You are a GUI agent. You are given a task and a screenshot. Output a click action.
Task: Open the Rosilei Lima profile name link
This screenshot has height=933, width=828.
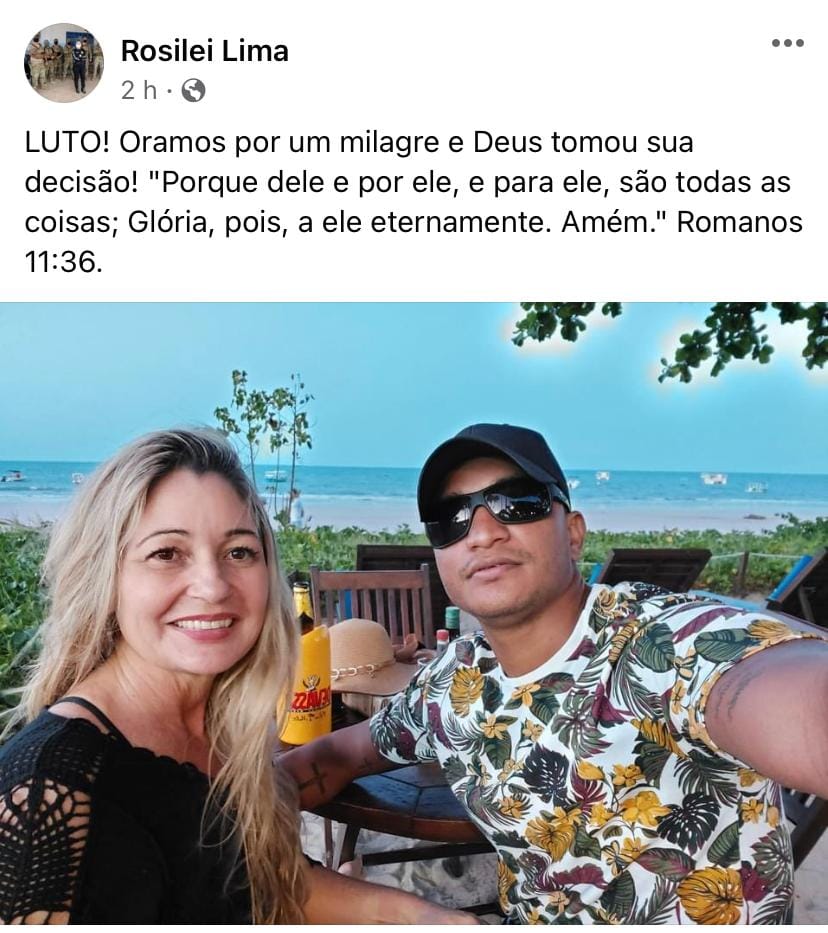tap(205, 51)
